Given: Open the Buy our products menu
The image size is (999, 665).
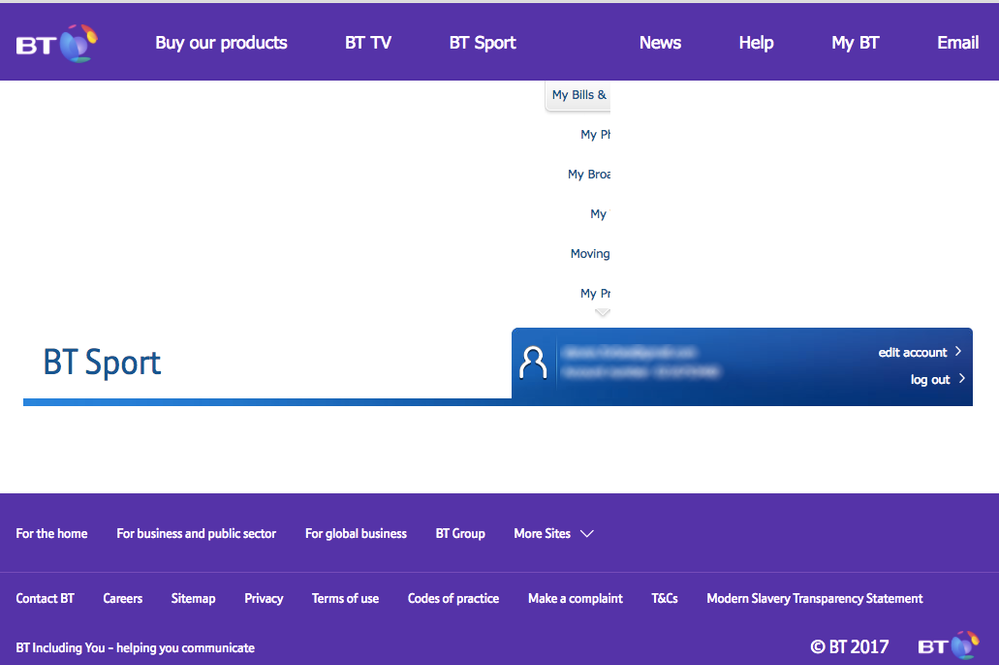Looking at the screenshot, I should pos(221,43).
